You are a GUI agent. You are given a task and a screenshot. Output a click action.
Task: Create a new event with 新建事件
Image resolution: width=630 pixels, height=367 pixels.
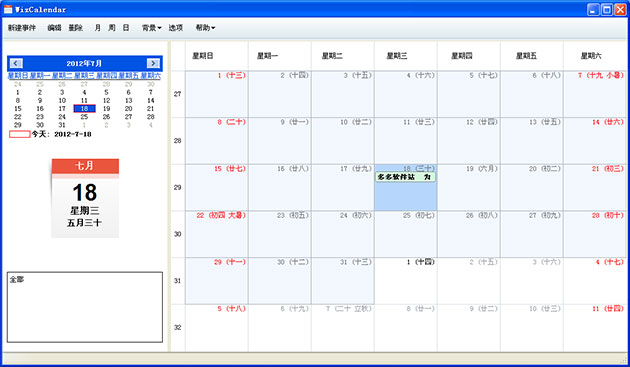click(22, 28)
